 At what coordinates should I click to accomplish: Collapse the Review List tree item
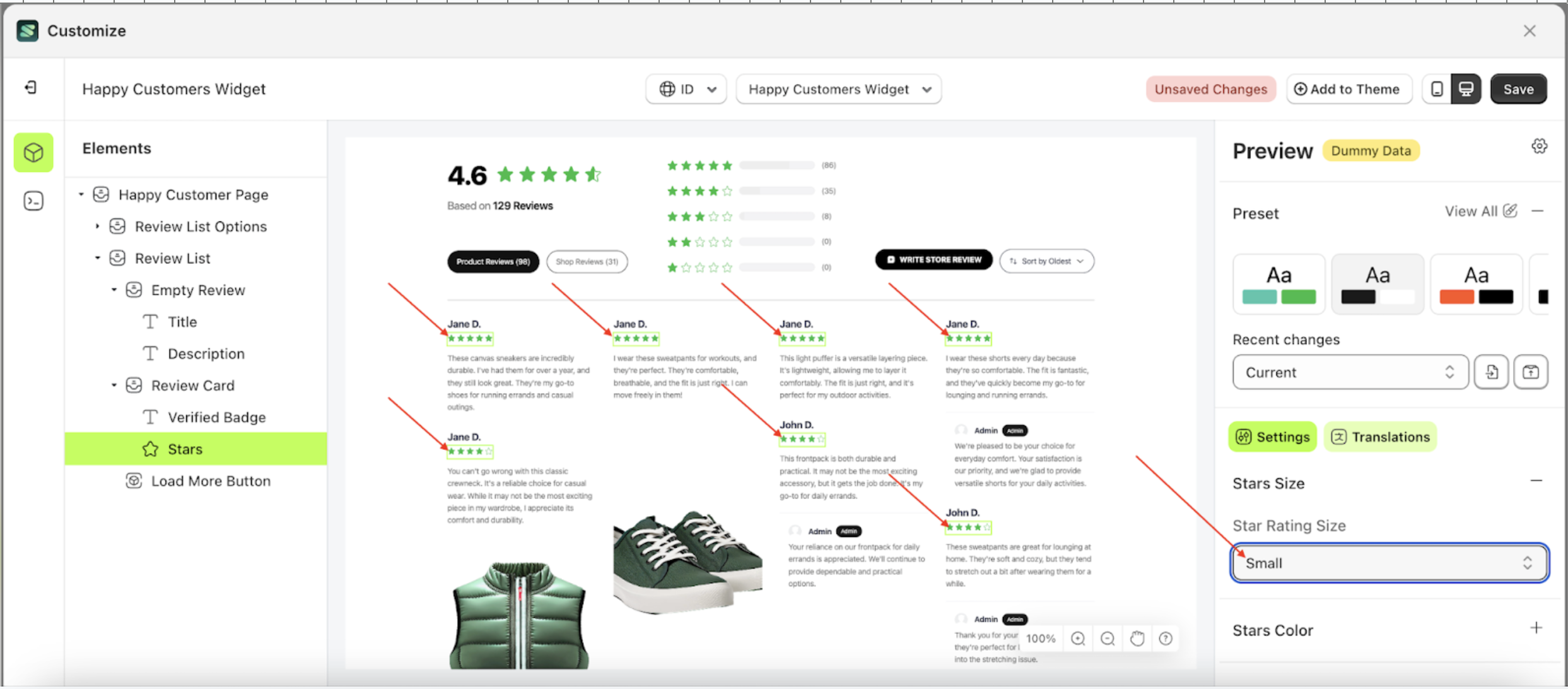click(98, 257)
